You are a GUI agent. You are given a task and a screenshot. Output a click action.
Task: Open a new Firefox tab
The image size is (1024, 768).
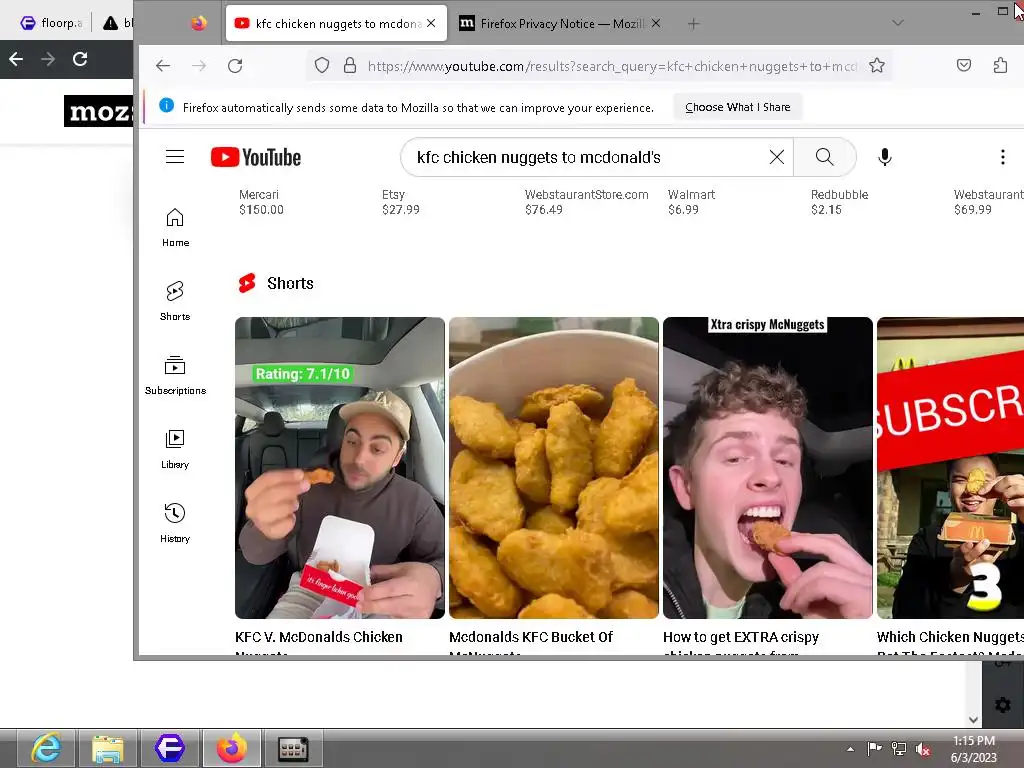[x=694, y=24]
